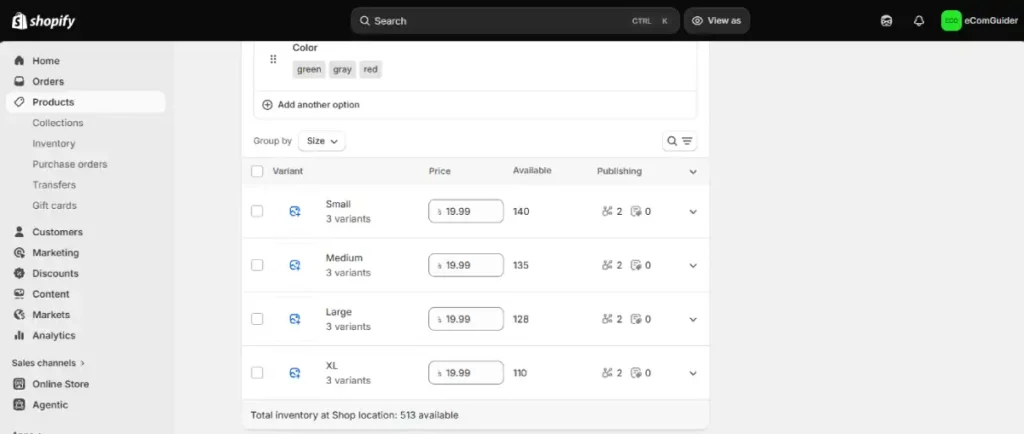Screen dimensions: 1024x434
Task: Click the Online Store icon
Action: click(20, 384)
